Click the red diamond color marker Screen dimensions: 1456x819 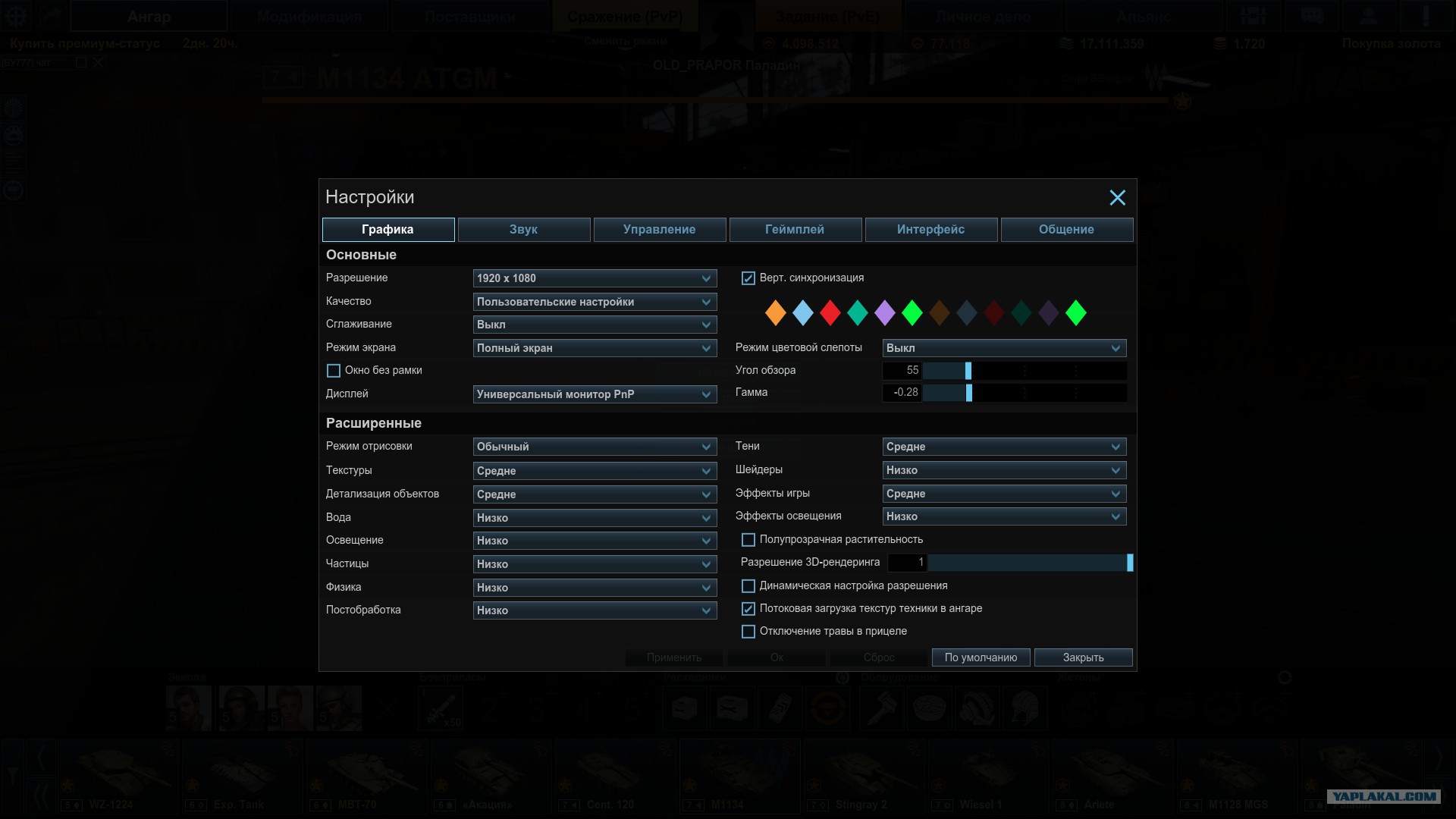(x=830, y=312)
